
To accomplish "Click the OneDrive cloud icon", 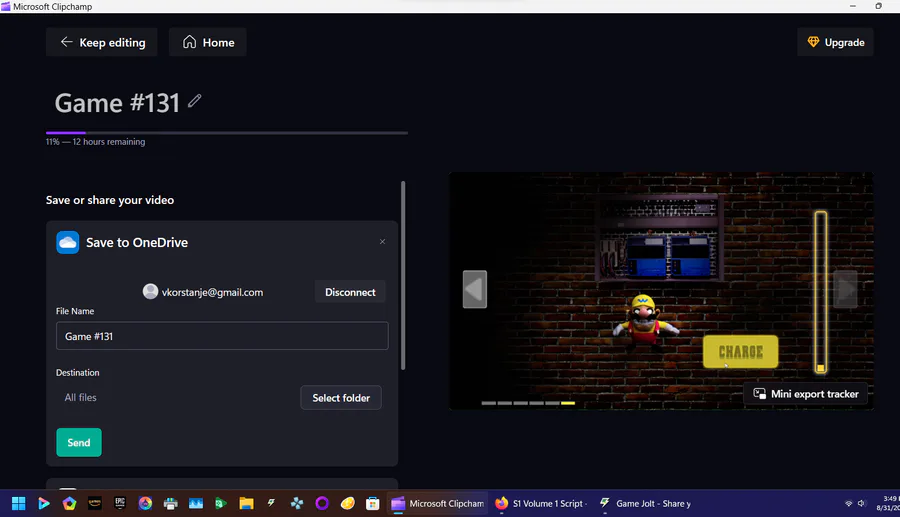I will pyautogui.click(x=68, y=243).
